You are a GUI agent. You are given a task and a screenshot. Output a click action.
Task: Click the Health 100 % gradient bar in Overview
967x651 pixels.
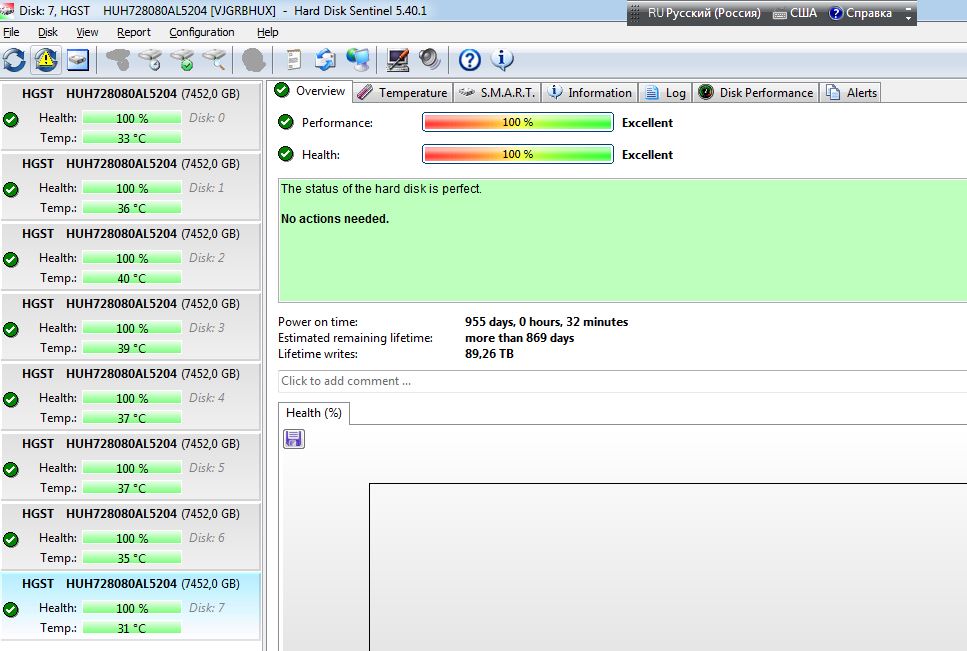click(517, 154)
